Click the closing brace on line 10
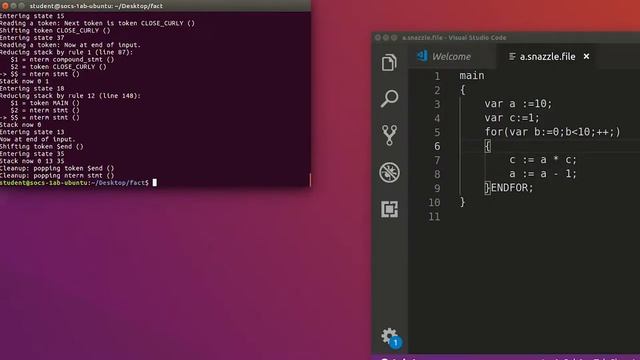 (462, 202)
